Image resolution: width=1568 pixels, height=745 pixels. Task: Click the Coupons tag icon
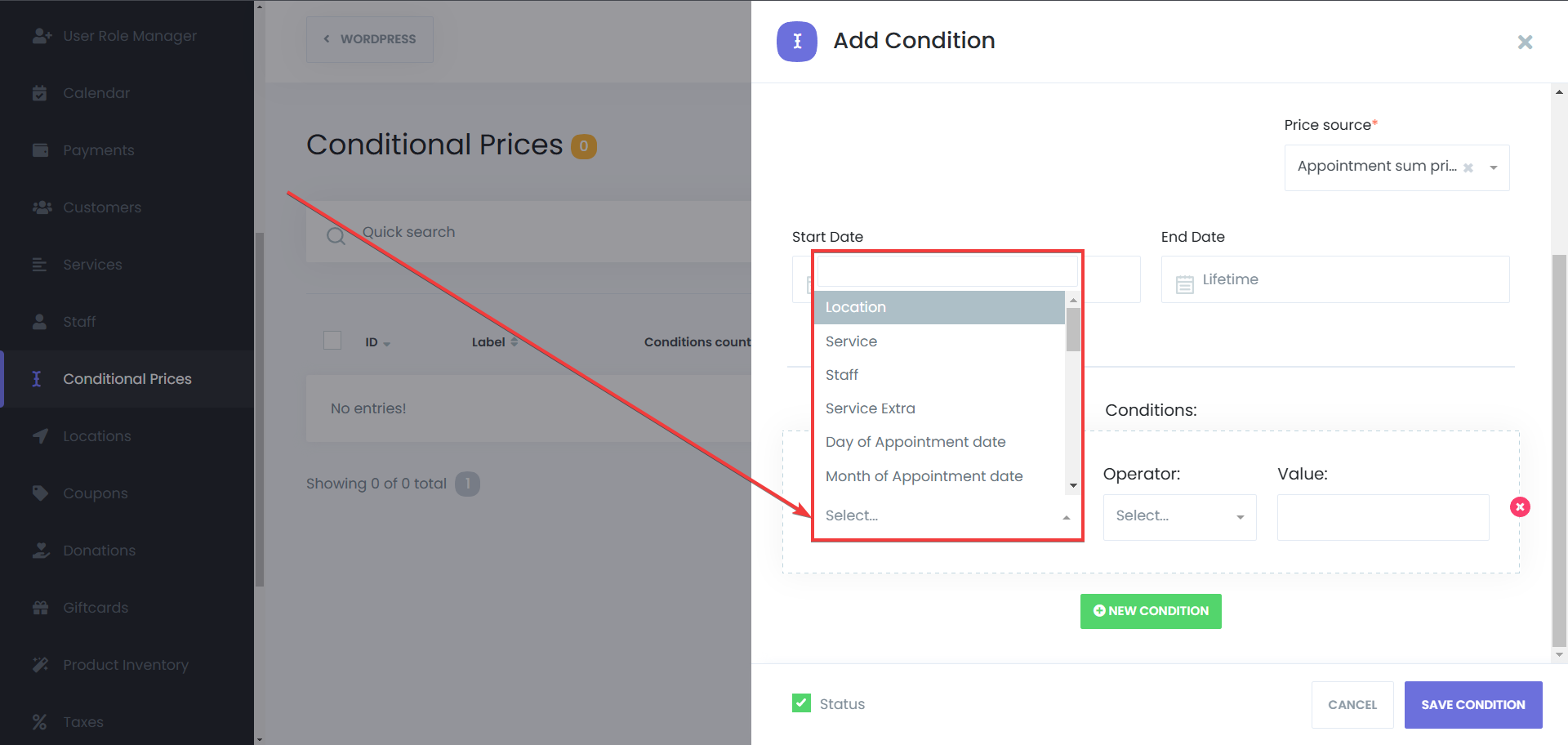[40, 493]
